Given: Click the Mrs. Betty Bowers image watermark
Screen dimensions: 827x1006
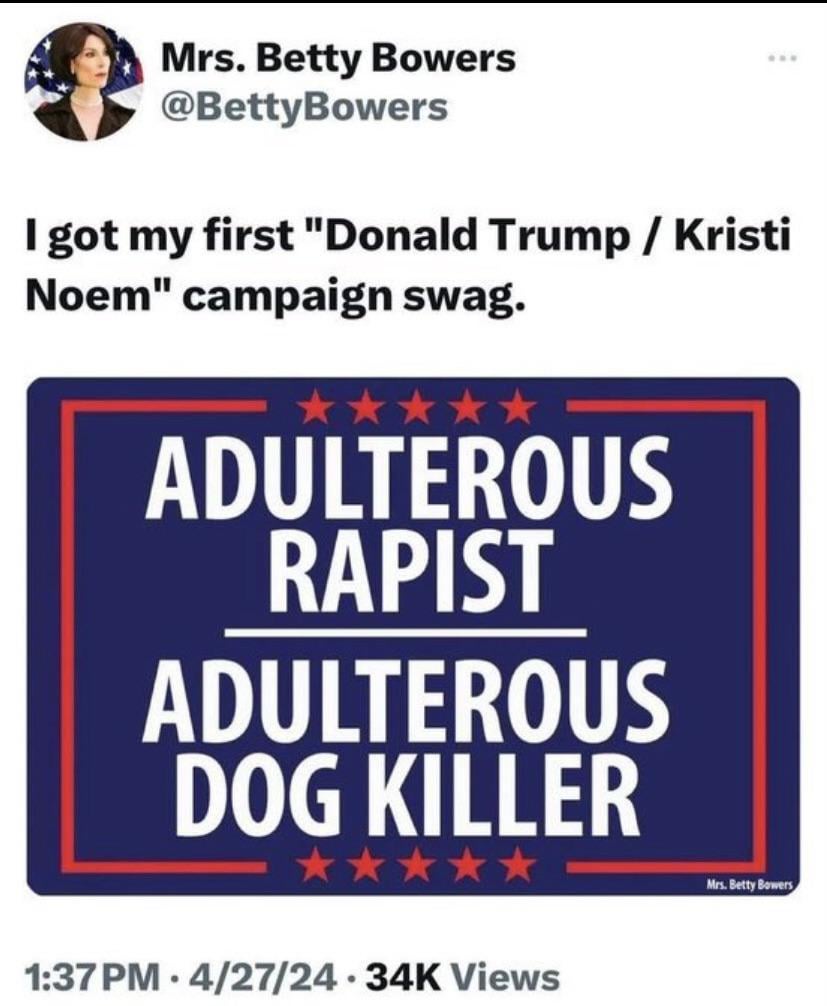Looking at the screenshot, I should click(749, 885).
